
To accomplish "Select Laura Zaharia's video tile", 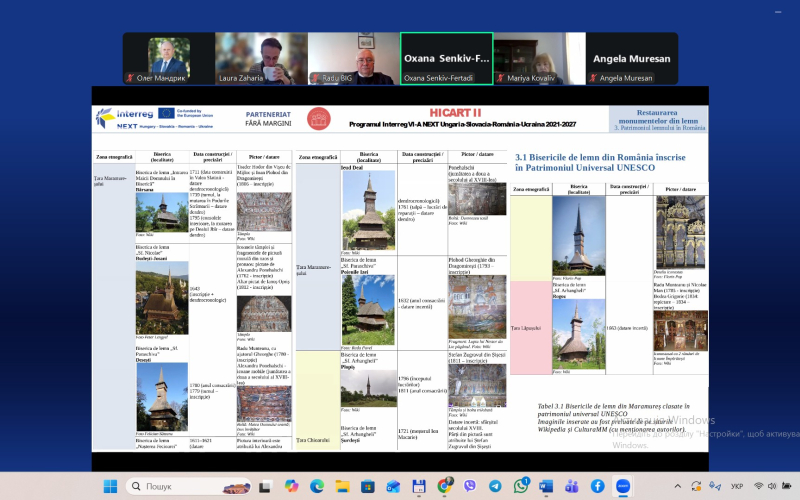I will point(260,58).
